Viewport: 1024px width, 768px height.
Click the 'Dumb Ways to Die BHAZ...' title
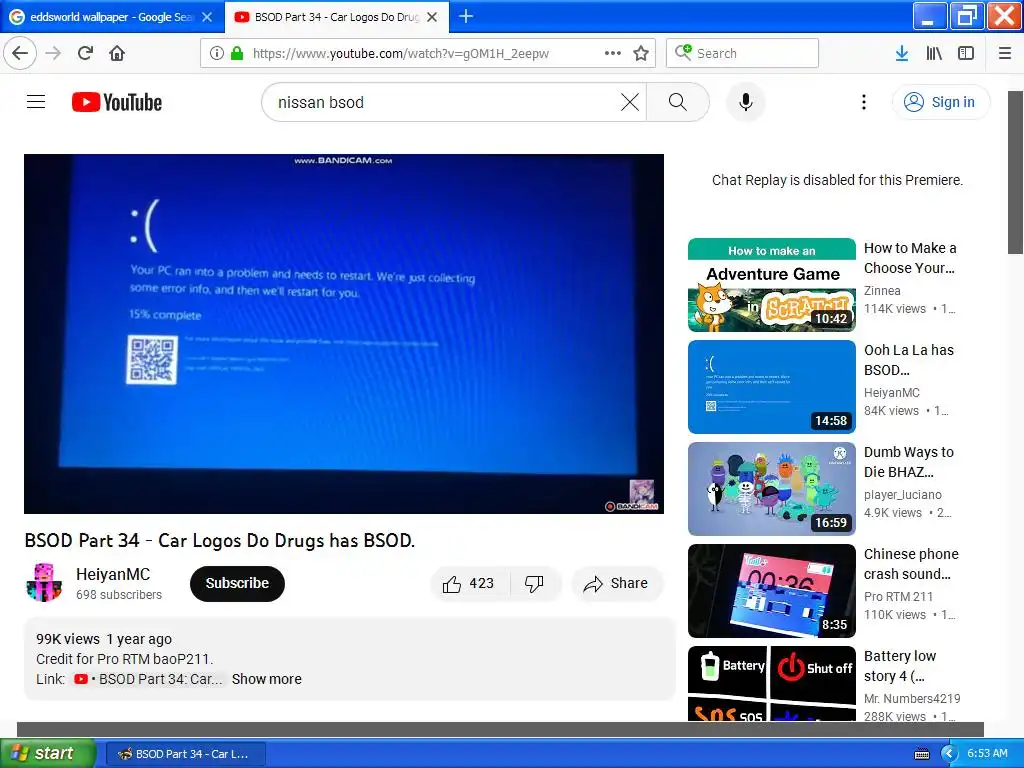click(x=908, y=462)
